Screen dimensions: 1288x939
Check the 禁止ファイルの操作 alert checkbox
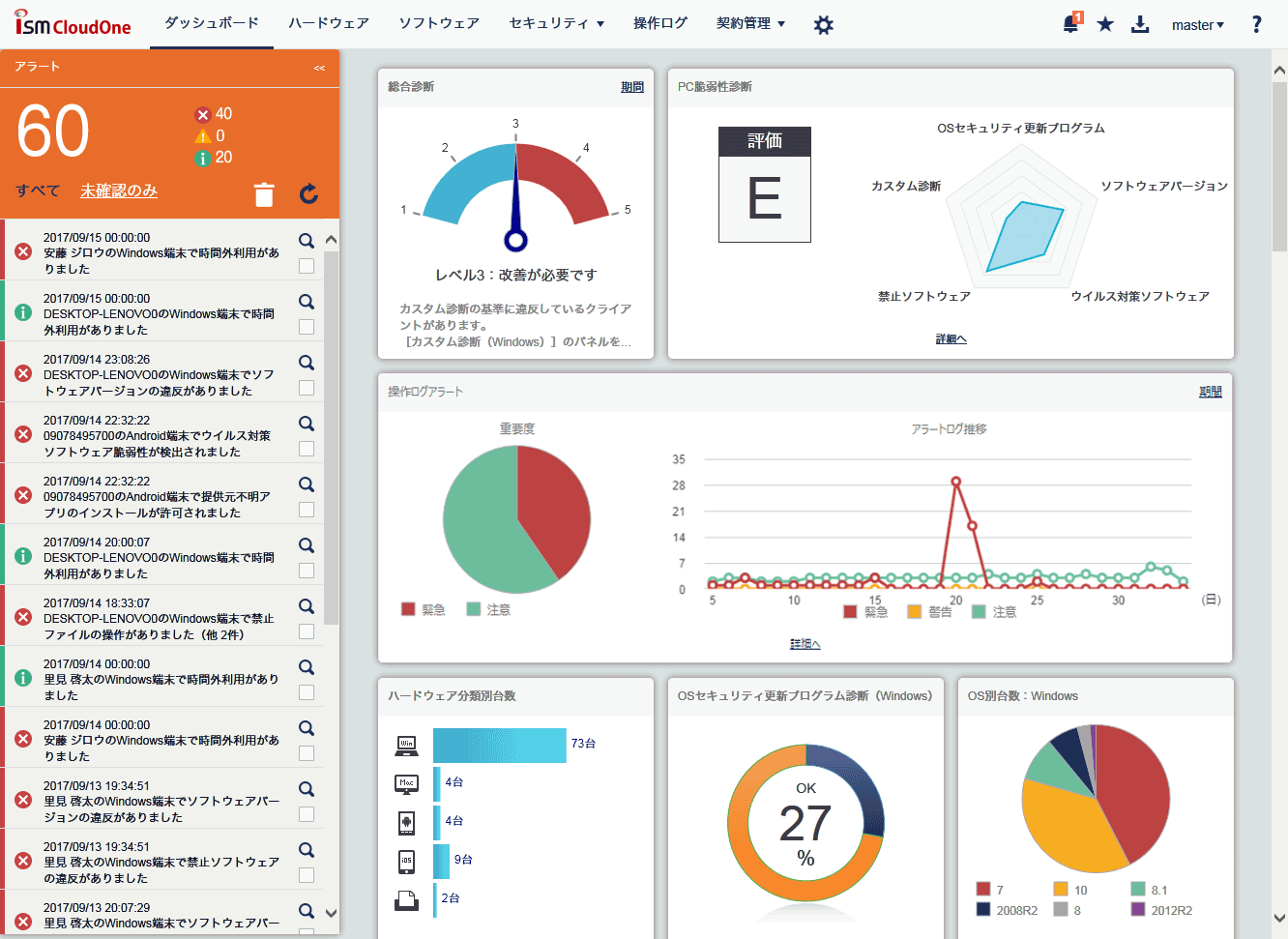point(307,631)
